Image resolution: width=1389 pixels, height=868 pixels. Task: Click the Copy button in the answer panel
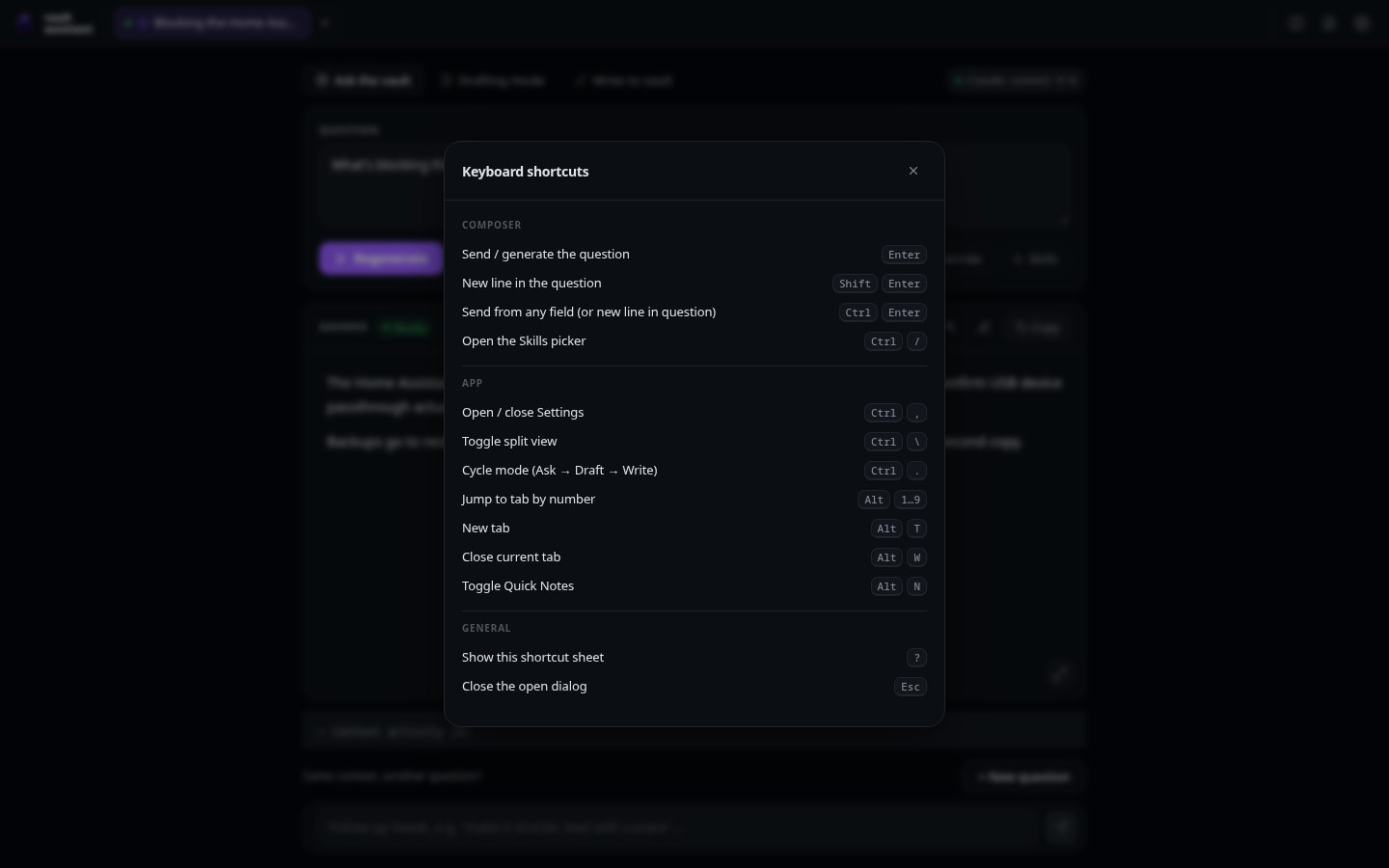click(1038, 328)
